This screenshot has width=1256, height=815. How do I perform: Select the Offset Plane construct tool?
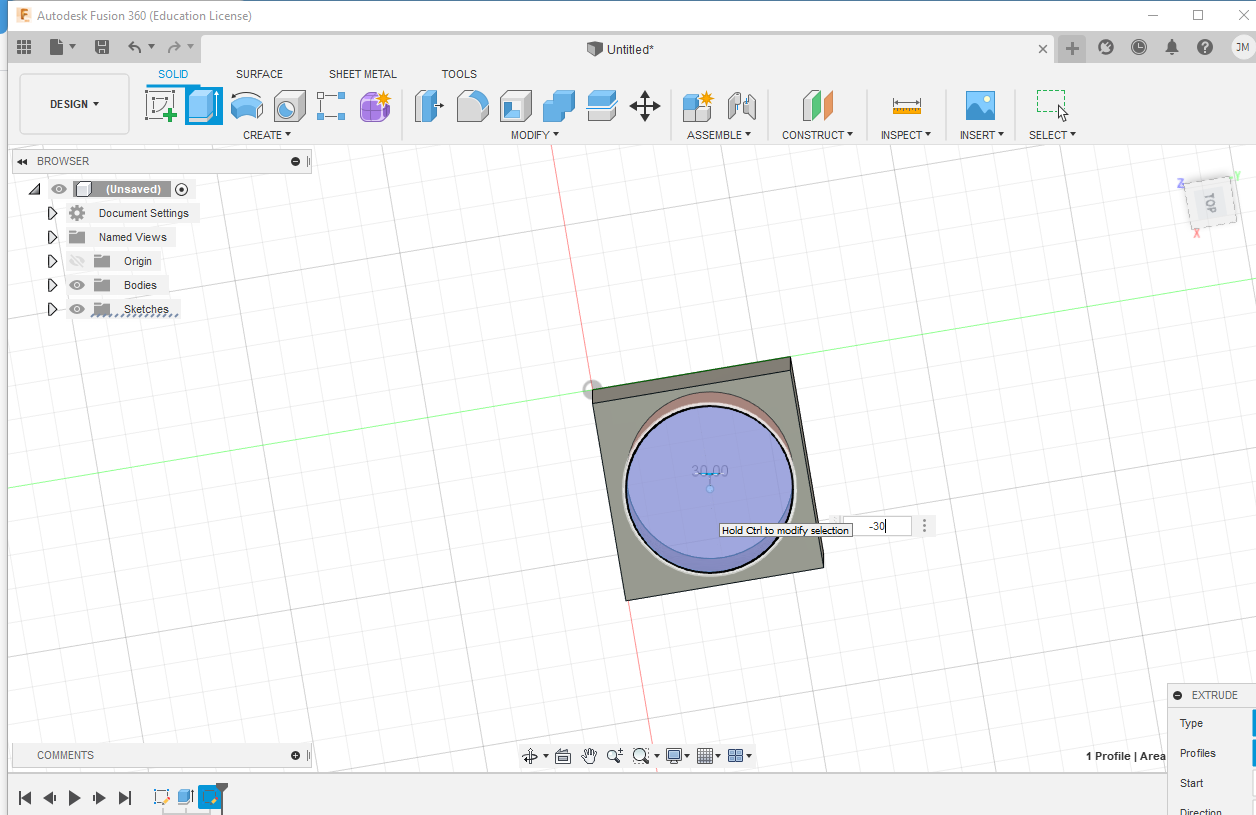point(817,106)
